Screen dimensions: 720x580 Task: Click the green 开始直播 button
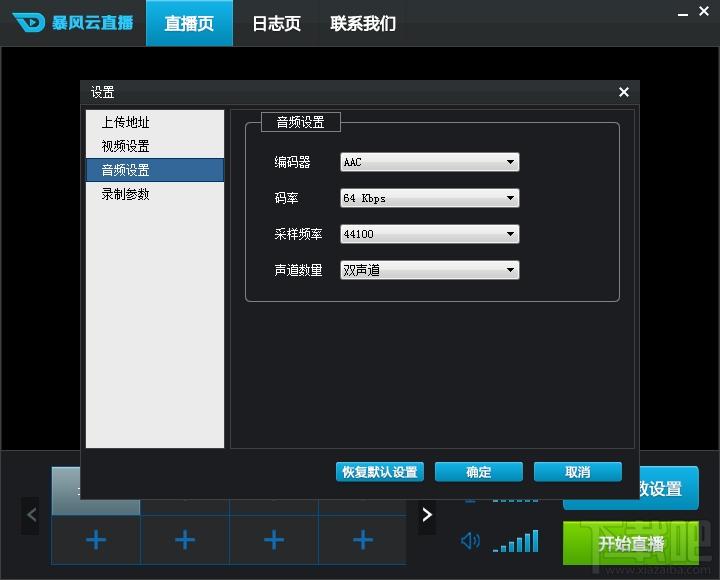coord(631,544)
